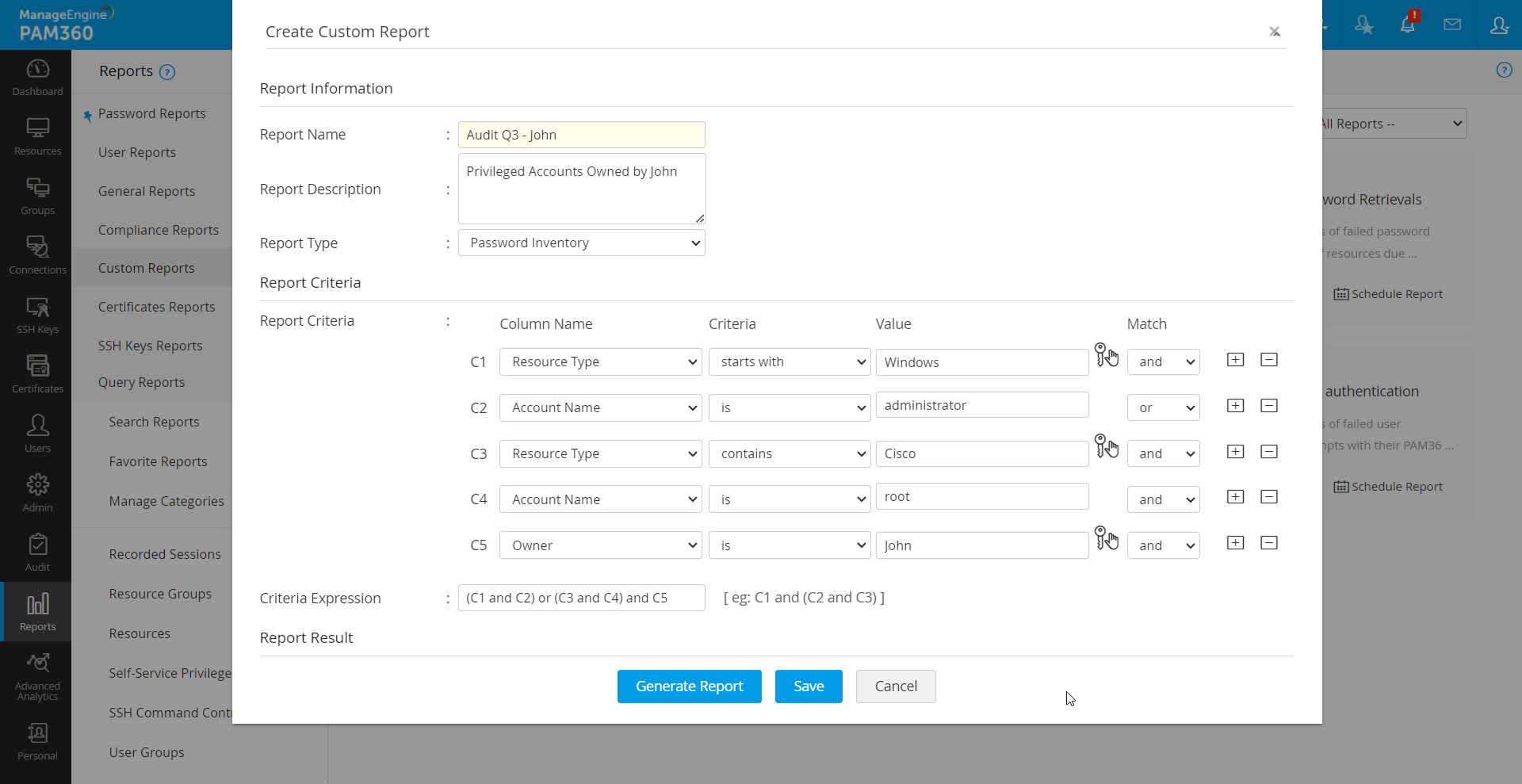Expand the Report Type dropdown
The height and width of the screenshot is (784, 1522).
(581, 243)
